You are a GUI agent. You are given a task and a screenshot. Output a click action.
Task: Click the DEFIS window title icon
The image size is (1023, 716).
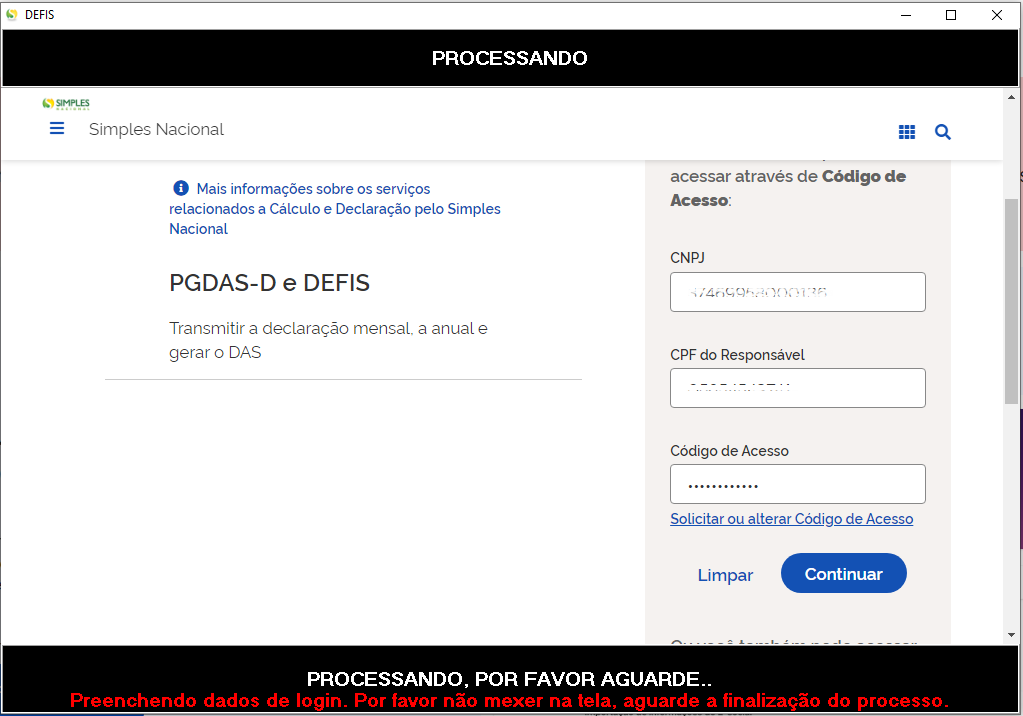coord(11,14)
